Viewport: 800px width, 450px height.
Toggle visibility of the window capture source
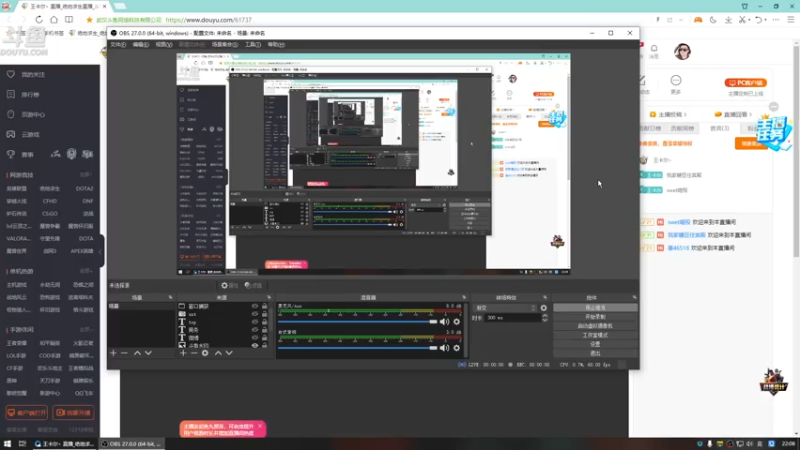[x=255, y=306]
